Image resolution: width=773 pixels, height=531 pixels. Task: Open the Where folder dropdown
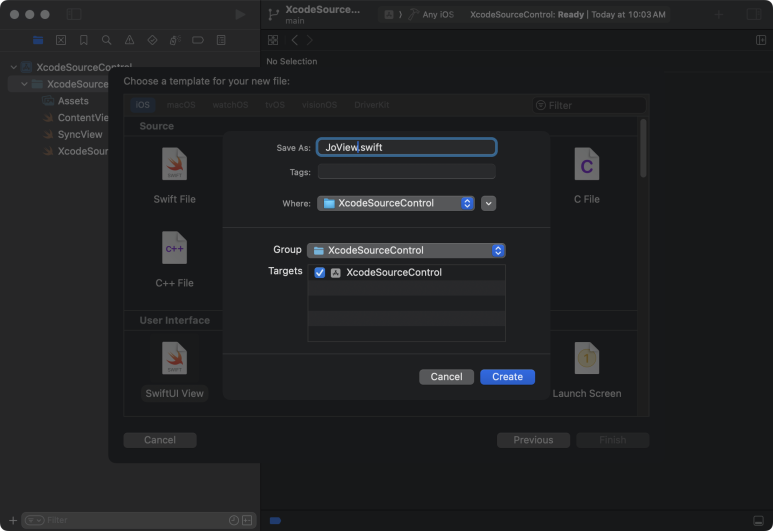pyautogui.click(x=396, y=203)
